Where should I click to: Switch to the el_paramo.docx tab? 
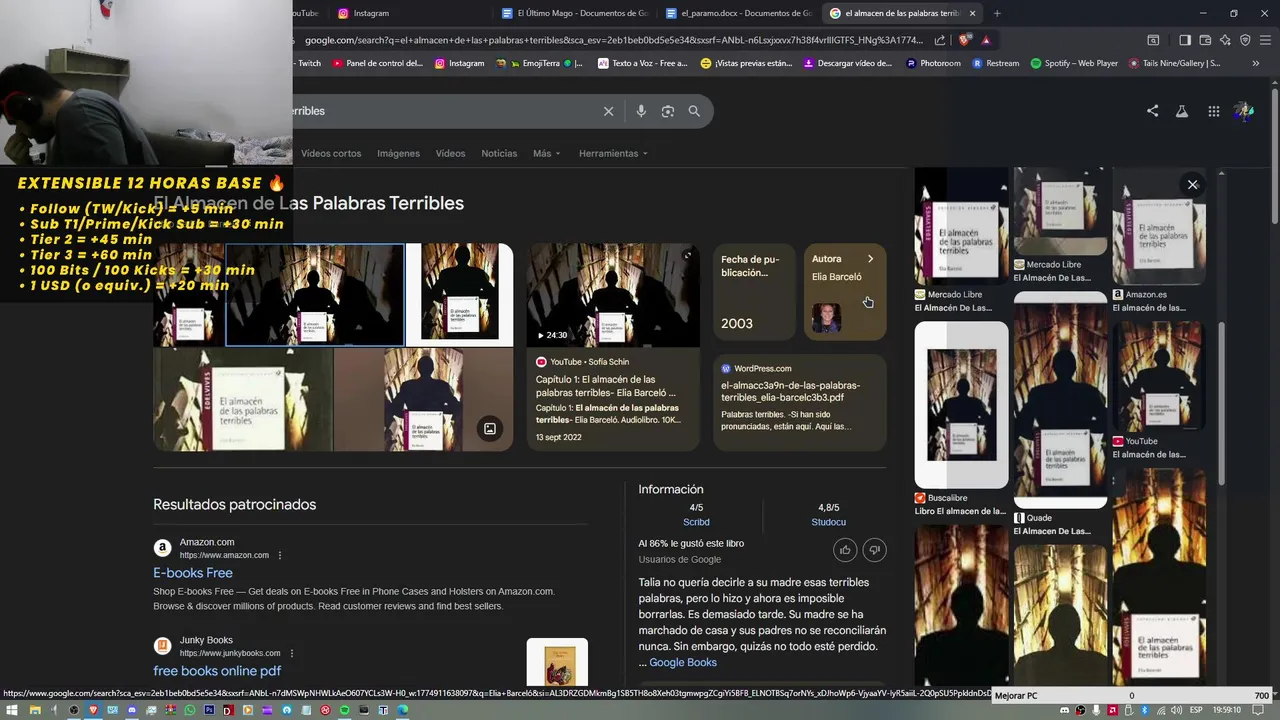[x=739, y=13]
